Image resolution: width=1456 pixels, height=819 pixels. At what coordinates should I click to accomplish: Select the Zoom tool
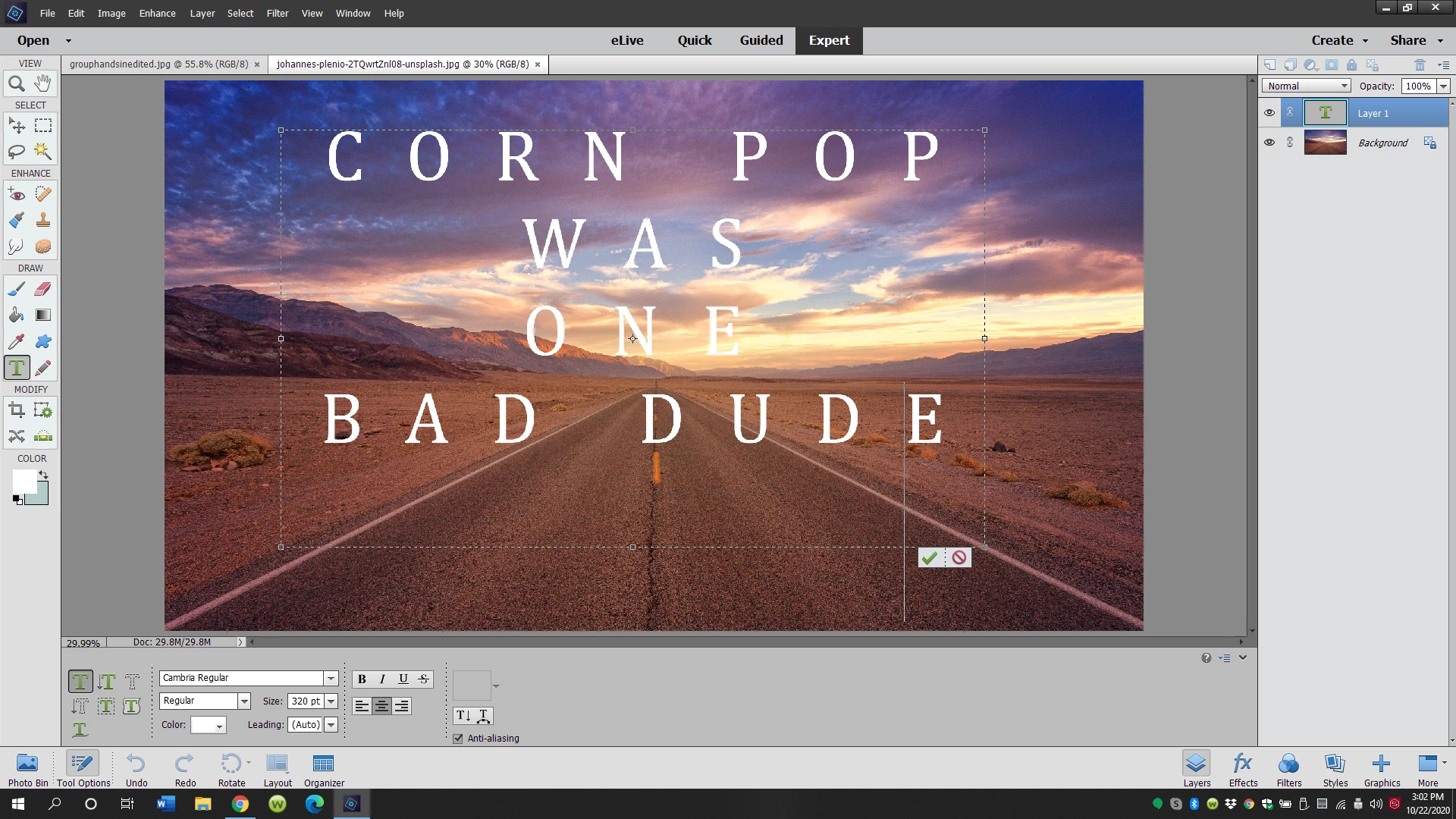17,84
